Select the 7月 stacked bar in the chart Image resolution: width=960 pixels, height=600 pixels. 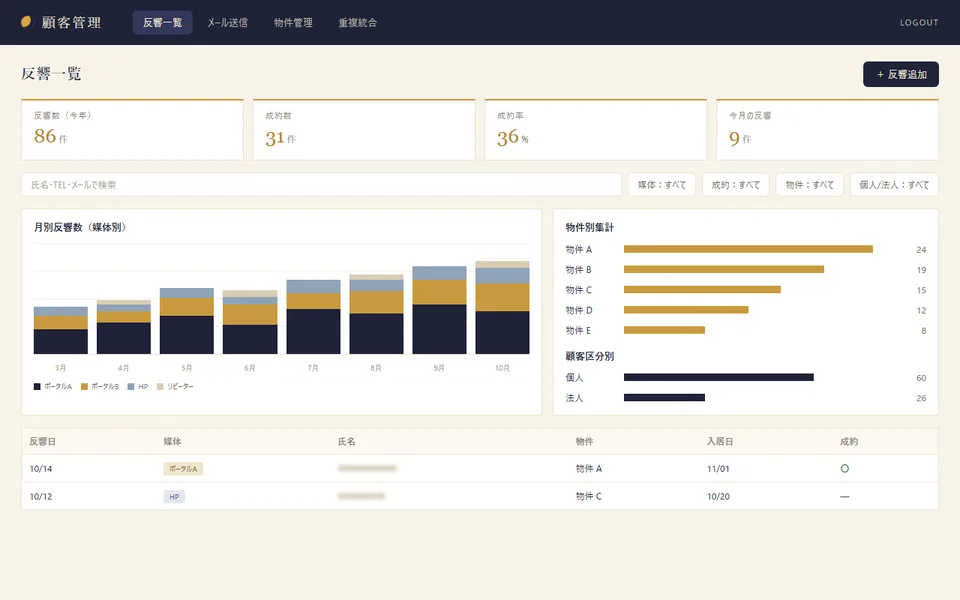pyautogui.click(x=313, y=317)
